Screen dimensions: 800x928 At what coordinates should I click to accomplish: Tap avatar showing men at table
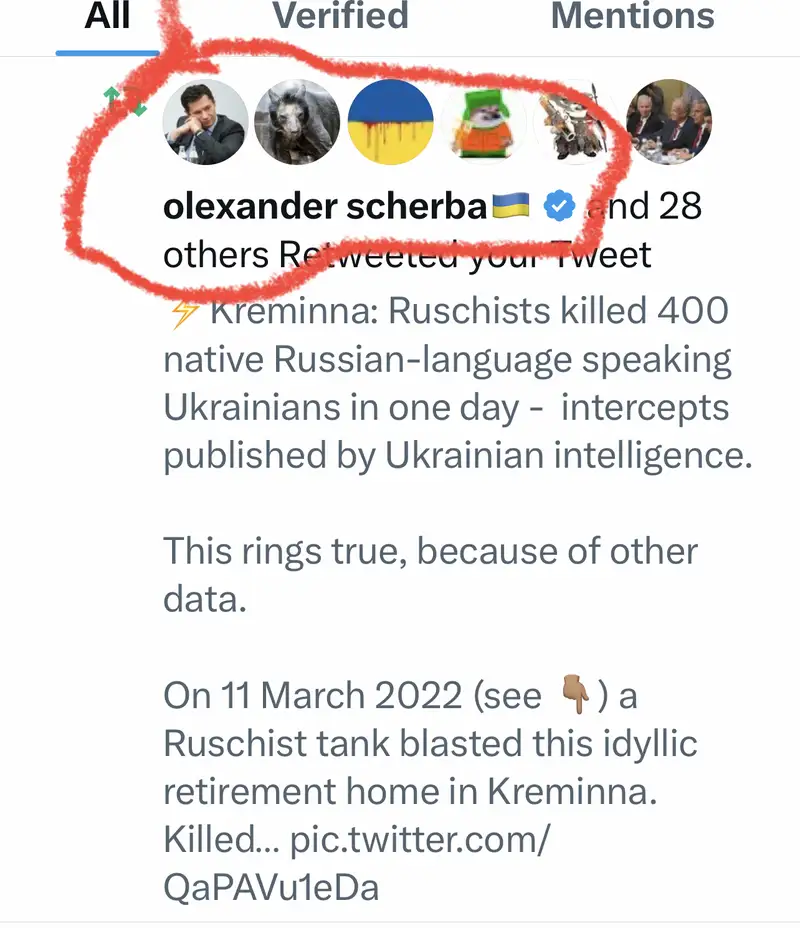point(667,122)
